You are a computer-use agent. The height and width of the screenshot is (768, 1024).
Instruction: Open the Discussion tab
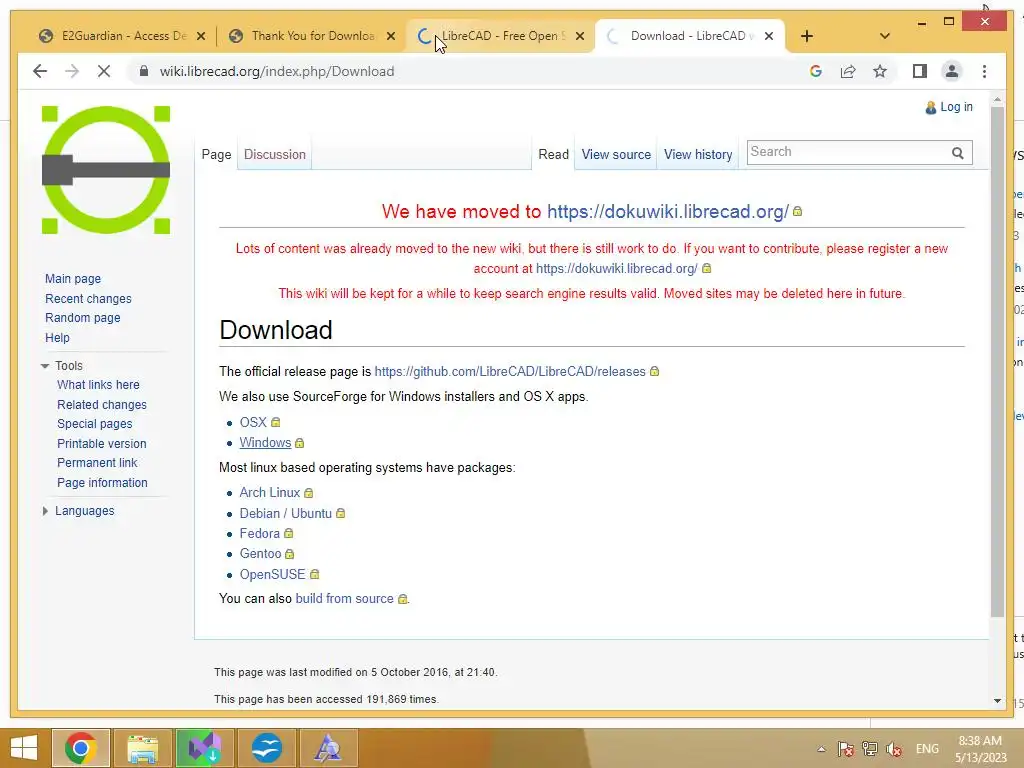(x=274, y=155)
